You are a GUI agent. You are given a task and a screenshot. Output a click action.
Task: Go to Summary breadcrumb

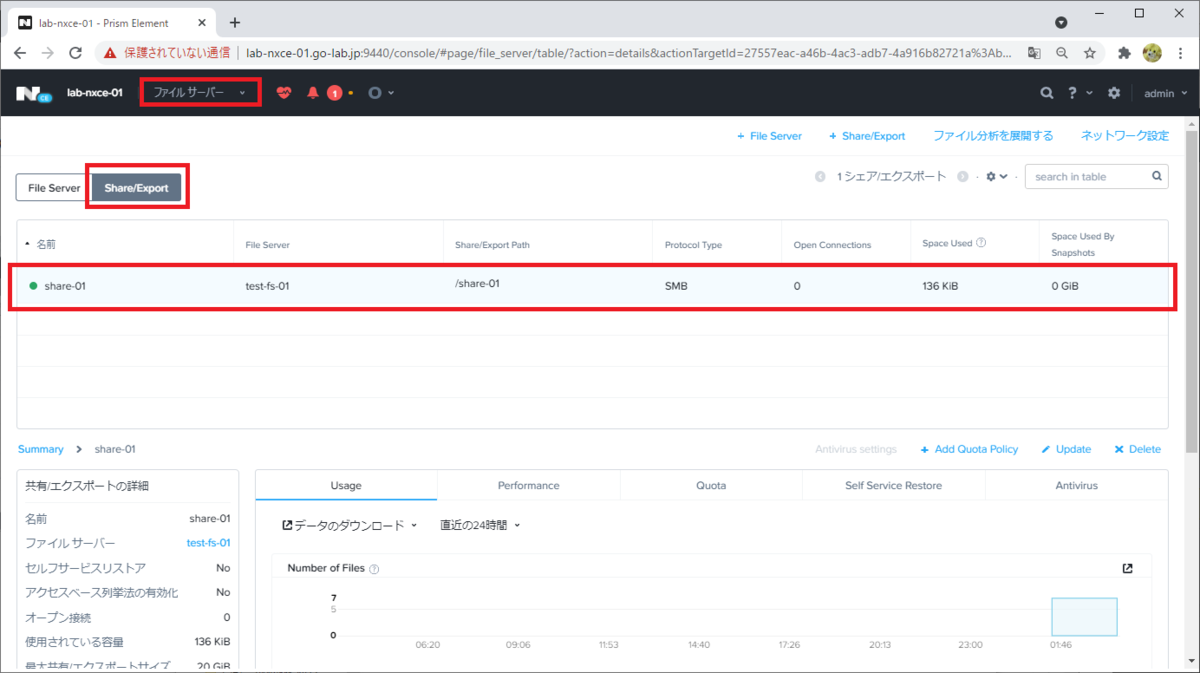coord(40,449)
